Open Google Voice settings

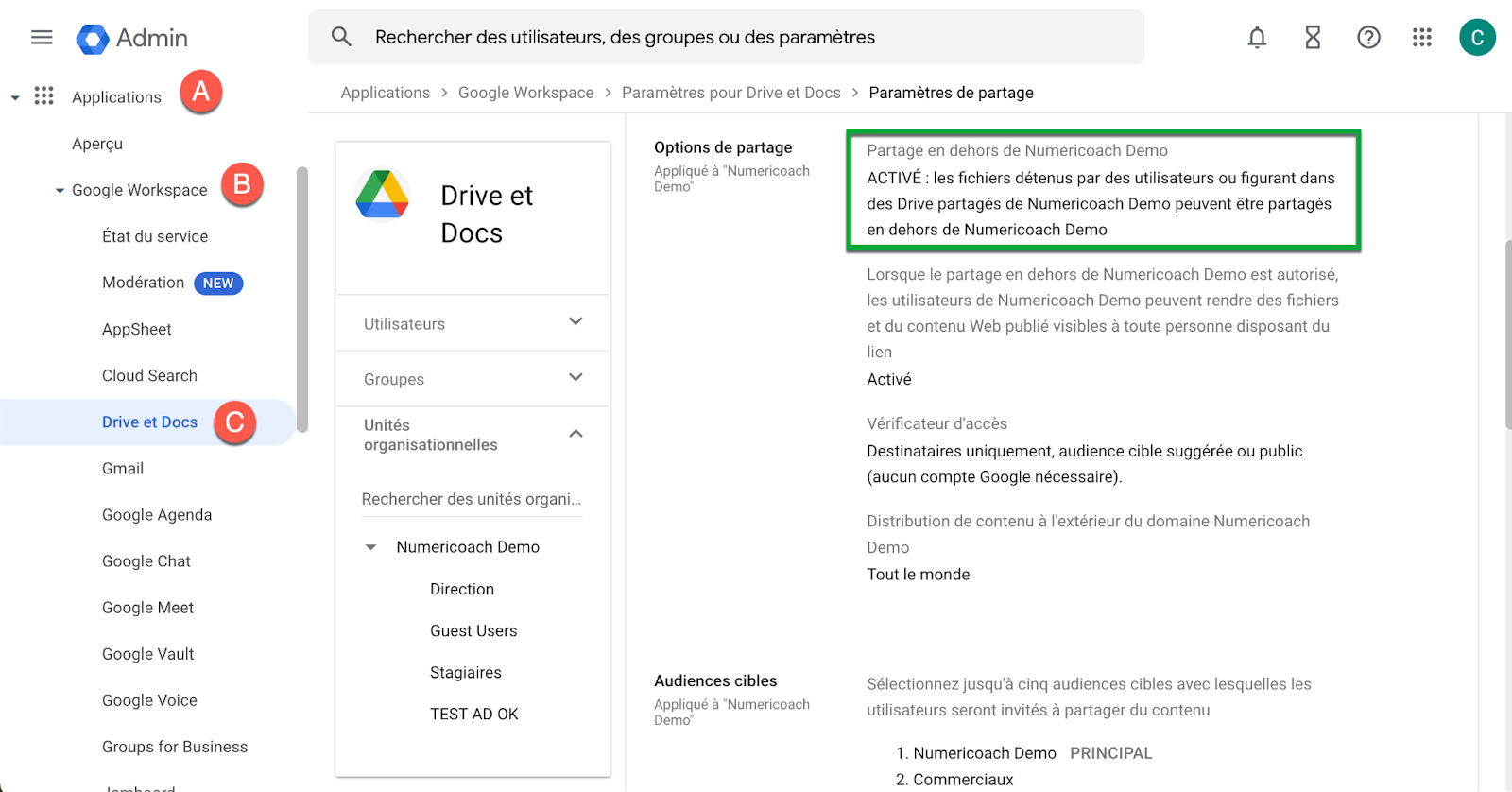149,699
